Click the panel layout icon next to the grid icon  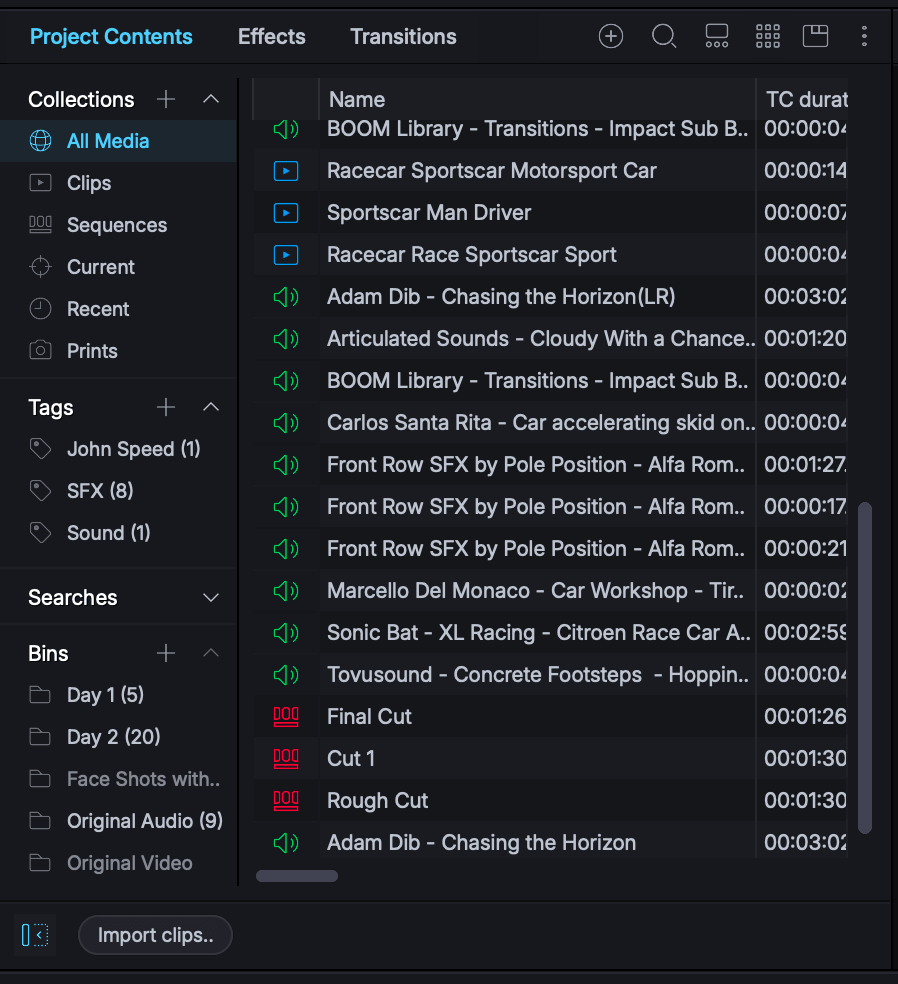(x=816, y=36)
